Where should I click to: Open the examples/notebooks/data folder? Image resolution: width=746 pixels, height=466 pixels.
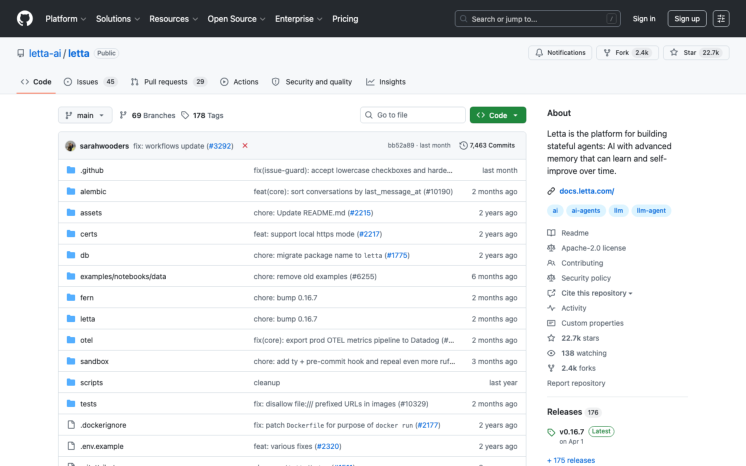[123, 276]
